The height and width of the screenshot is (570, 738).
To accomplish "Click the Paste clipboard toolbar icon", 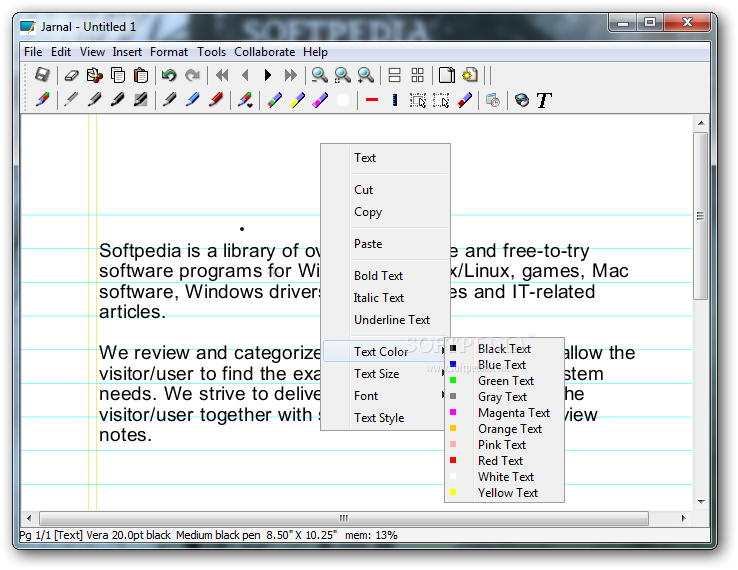I will click(141, 75).
